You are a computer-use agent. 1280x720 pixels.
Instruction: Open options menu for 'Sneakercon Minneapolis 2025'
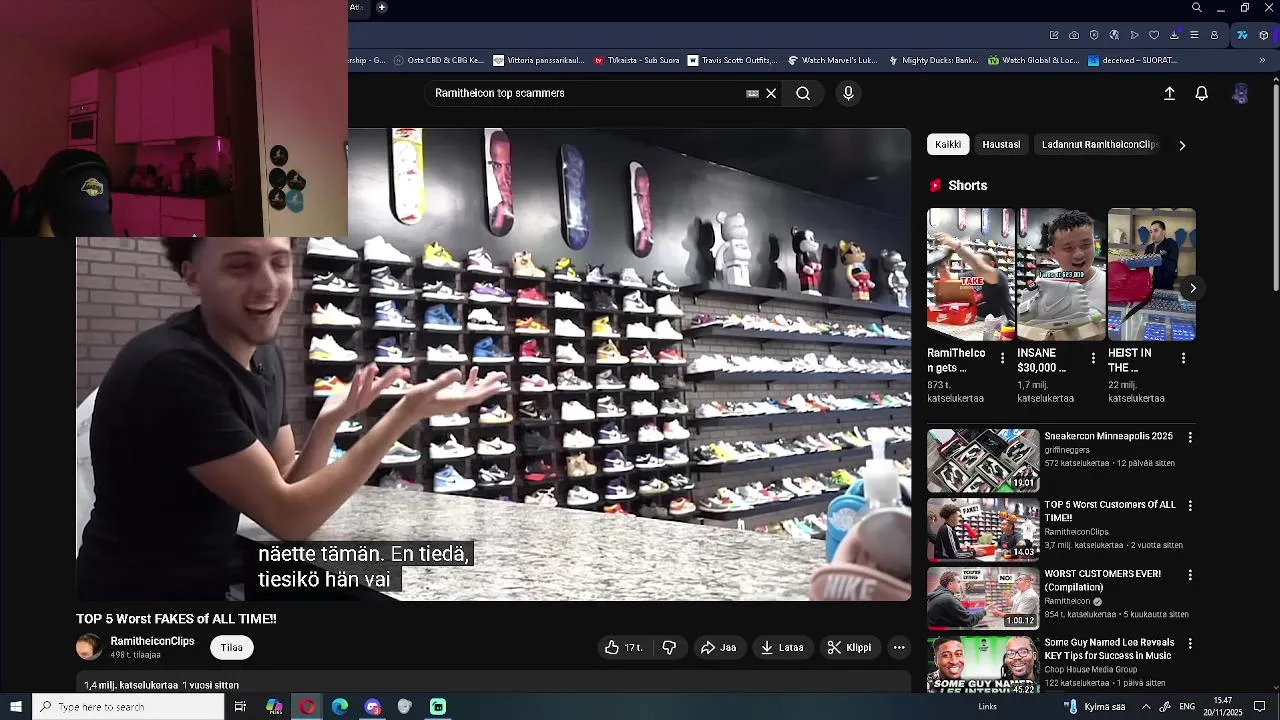coord(1190,438)
